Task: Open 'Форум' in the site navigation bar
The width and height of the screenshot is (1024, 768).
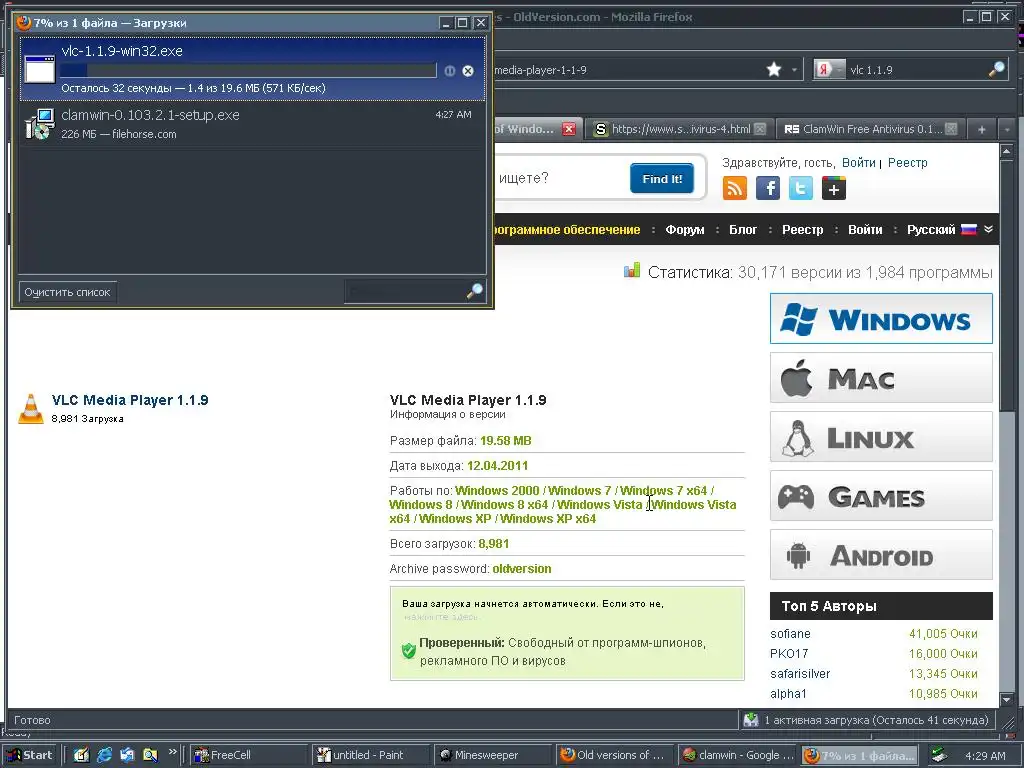Action: pos(684,230)
